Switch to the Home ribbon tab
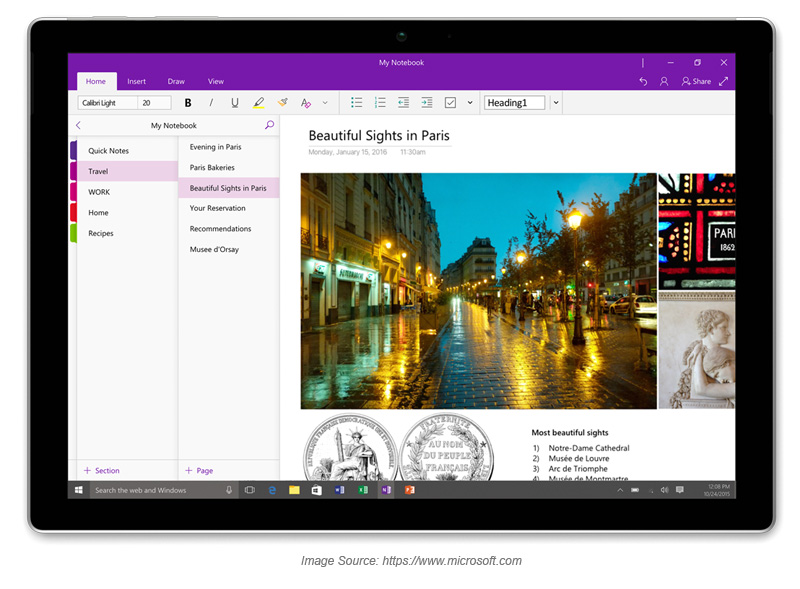 (x=96, y=81)
